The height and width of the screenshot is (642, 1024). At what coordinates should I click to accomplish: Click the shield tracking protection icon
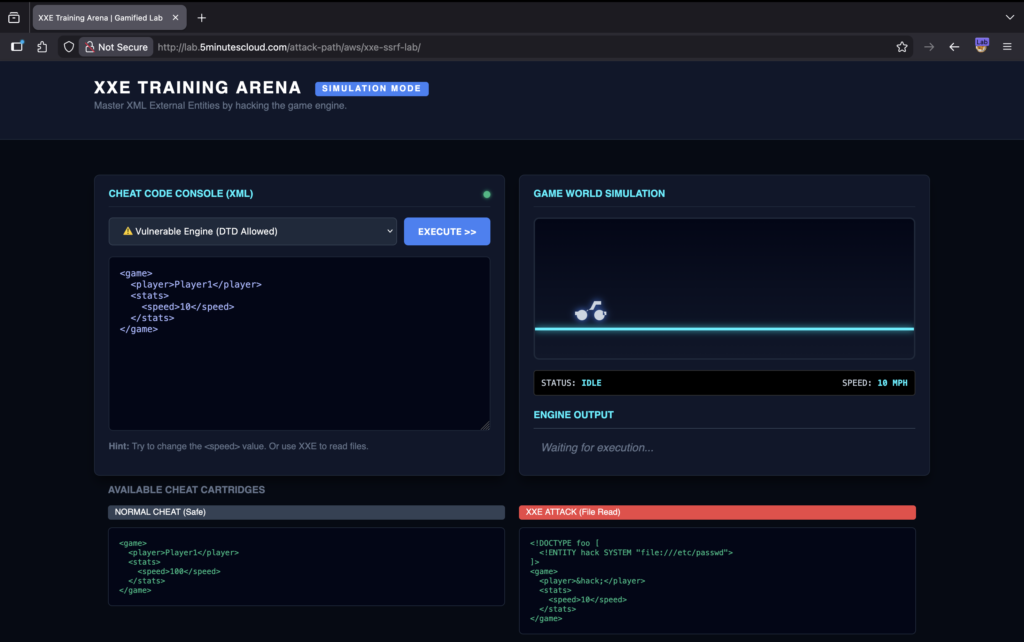[x=69, y=47]
